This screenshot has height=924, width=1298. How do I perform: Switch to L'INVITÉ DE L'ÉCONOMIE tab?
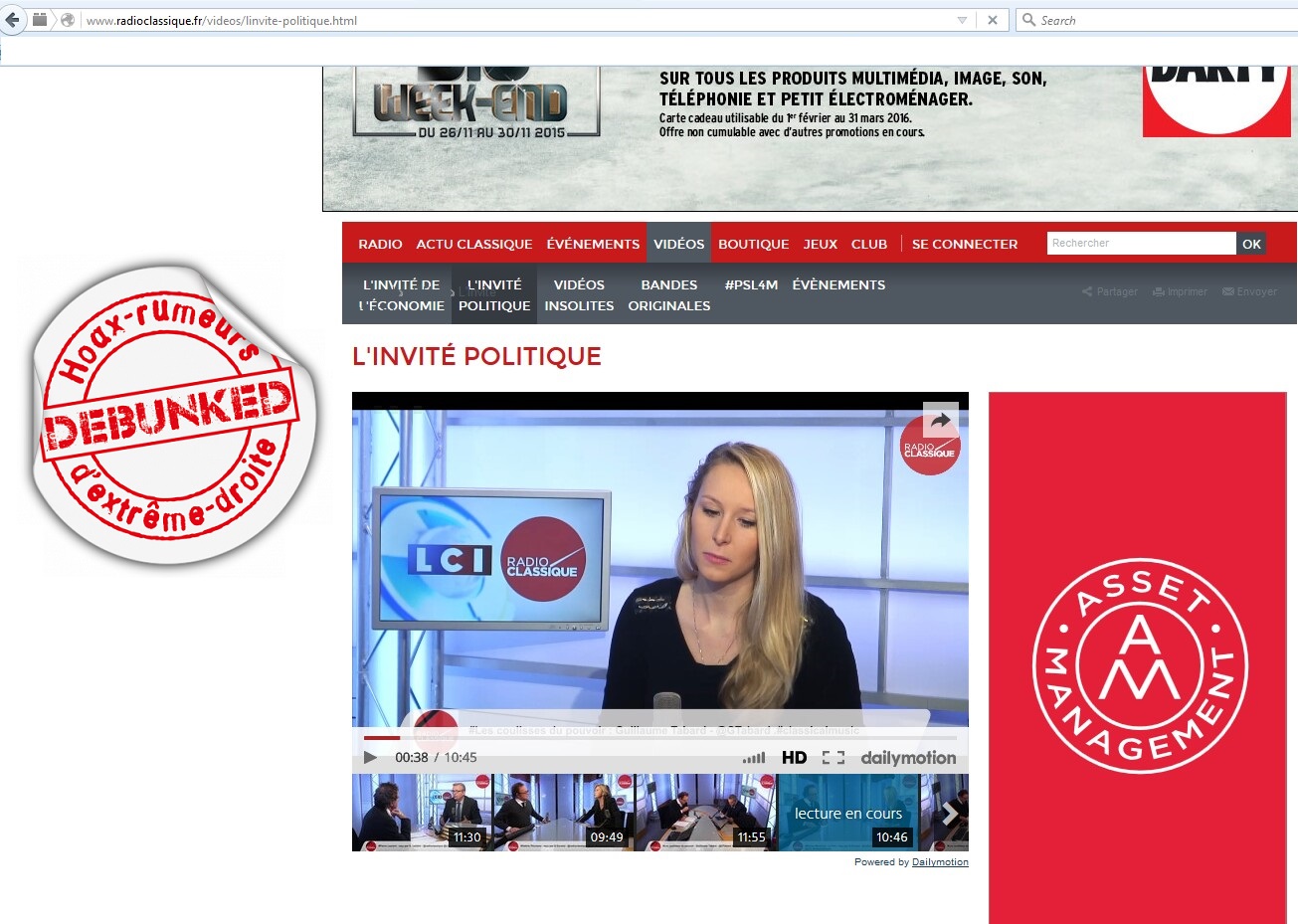[402, 295]
